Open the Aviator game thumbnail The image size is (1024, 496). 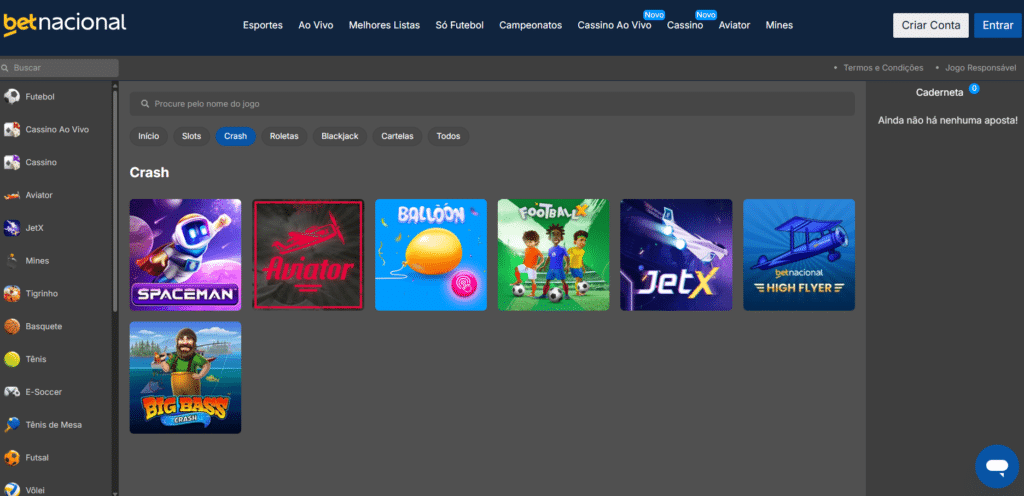click(x=308, y=255)
